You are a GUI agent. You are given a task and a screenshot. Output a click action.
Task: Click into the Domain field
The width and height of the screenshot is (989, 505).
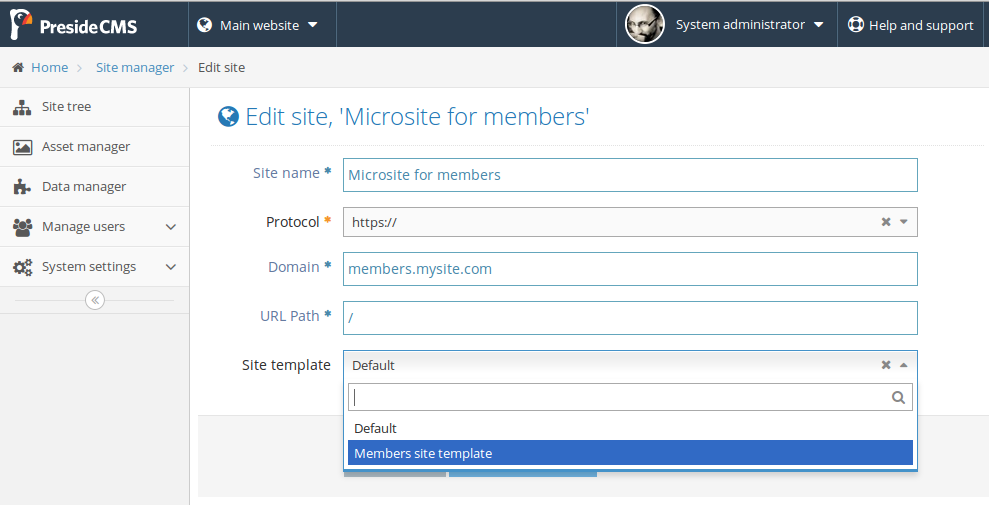630,269
